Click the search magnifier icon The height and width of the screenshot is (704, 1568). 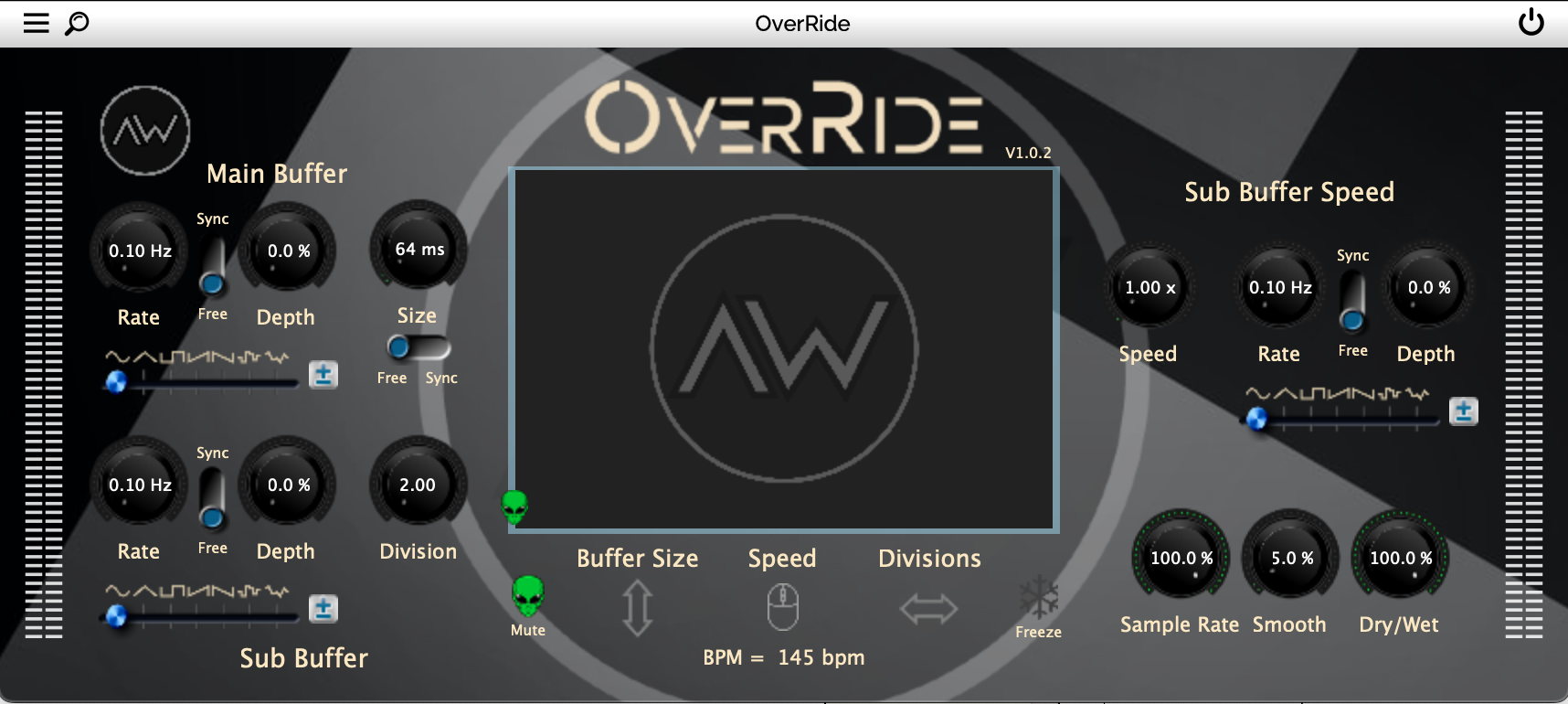click(x=78, y=23)
